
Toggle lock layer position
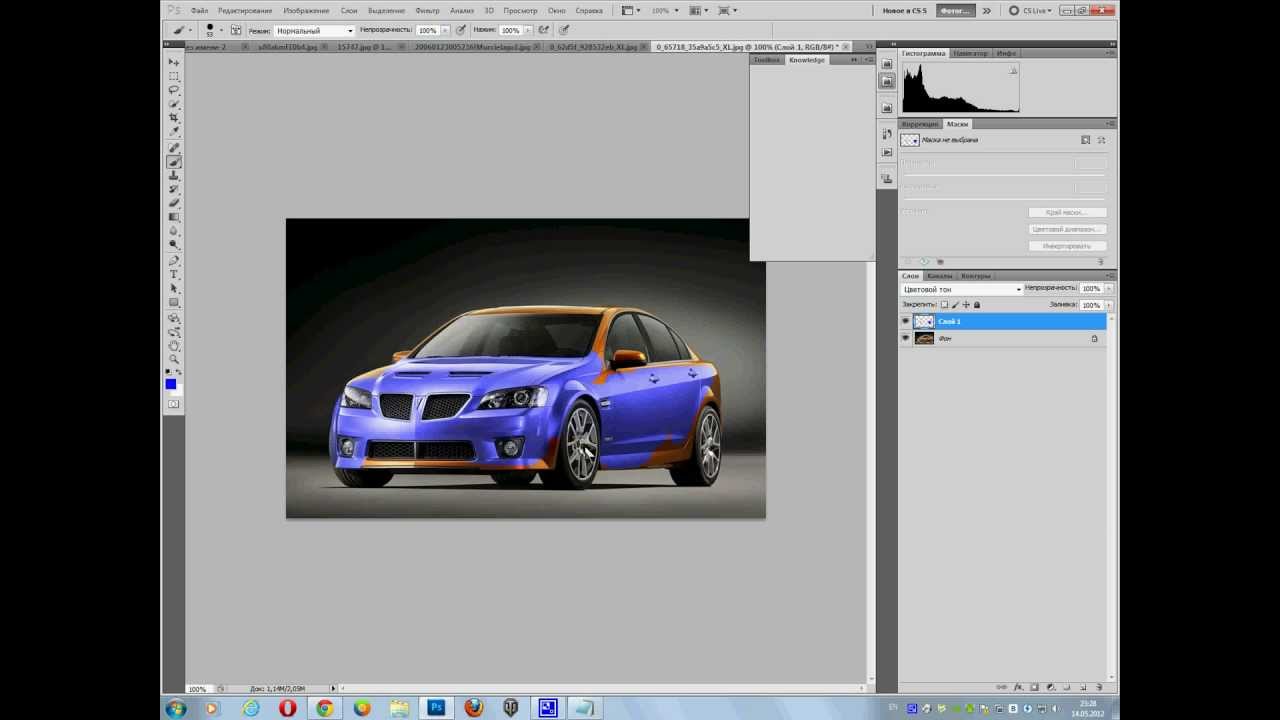click(966, 305)
